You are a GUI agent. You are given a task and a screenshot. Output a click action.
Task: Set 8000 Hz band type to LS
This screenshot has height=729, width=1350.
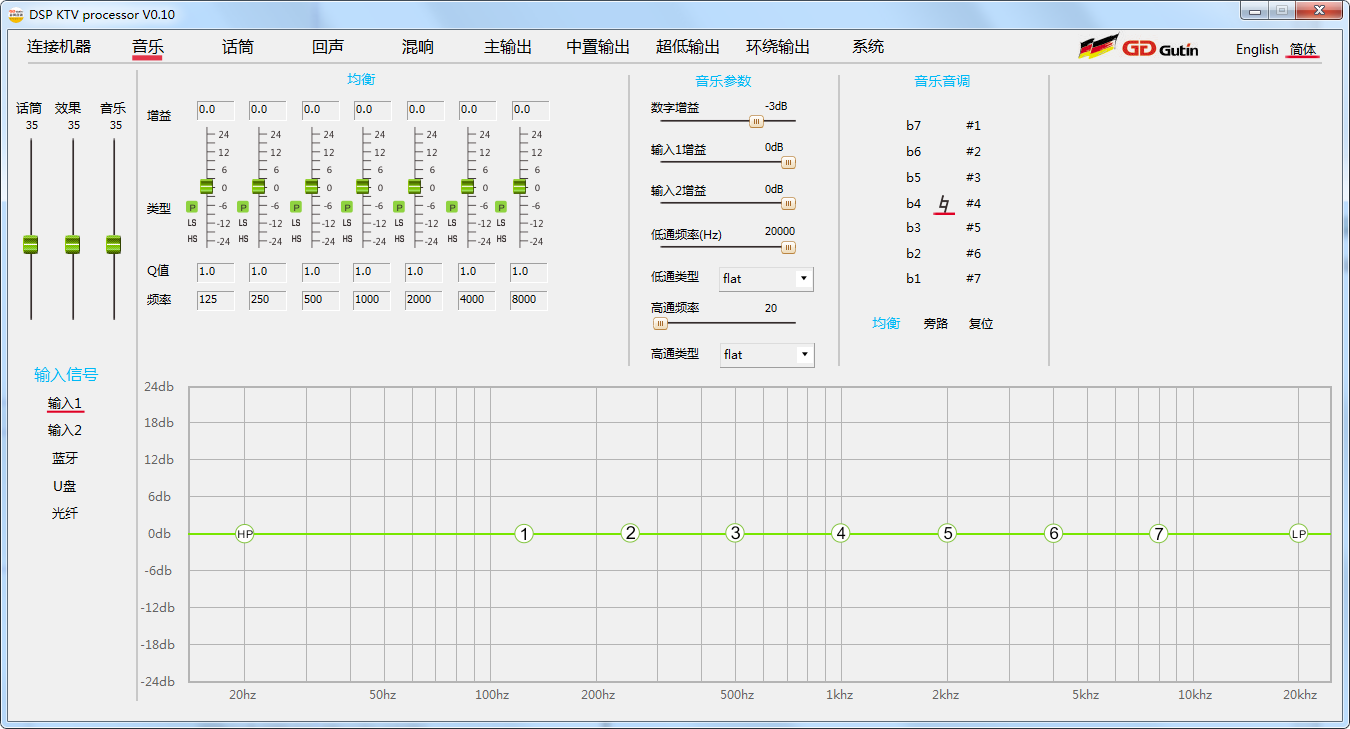502,223
